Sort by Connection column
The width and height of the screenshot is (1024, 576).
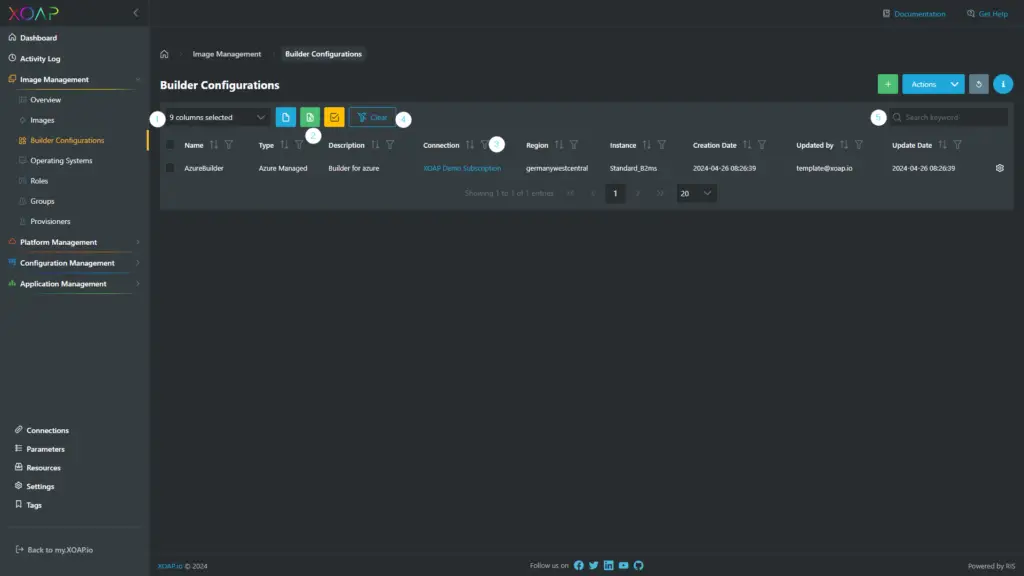[x=470, y=145]
